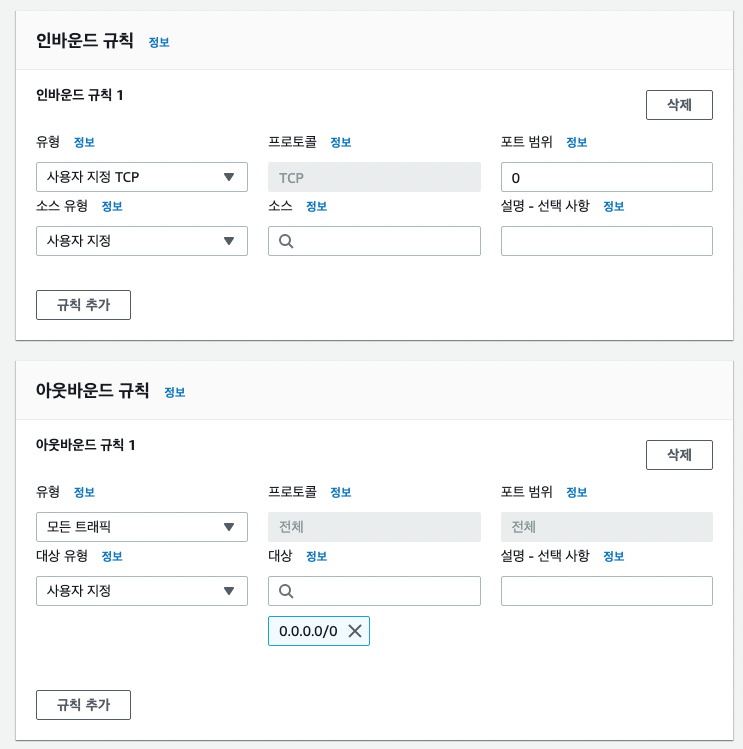Open 정보 link next to 인바운드 규칙 heading

(159, 43)
